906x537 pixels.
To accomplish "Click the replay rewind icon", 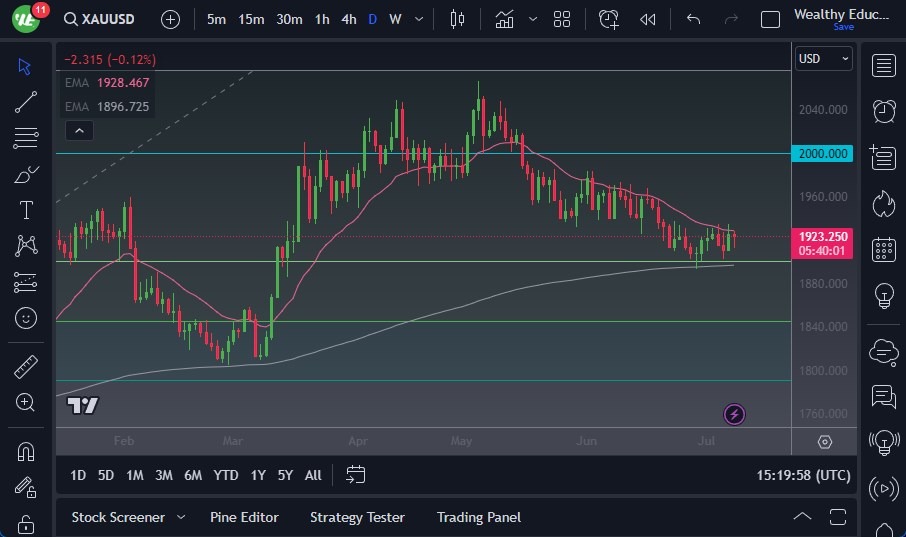I will [648, 19].
